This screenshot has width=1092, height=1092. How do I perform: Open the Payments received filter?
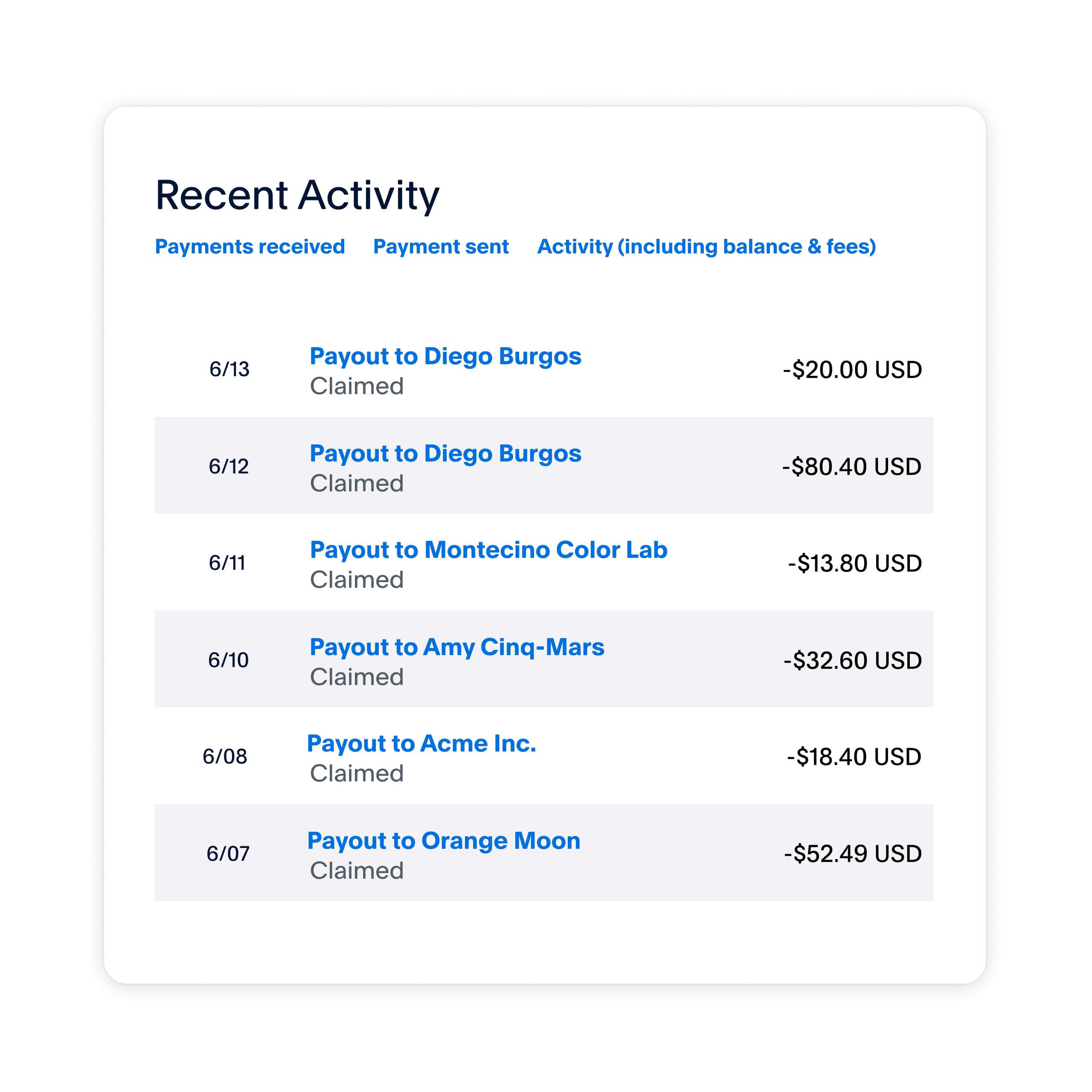250,246
